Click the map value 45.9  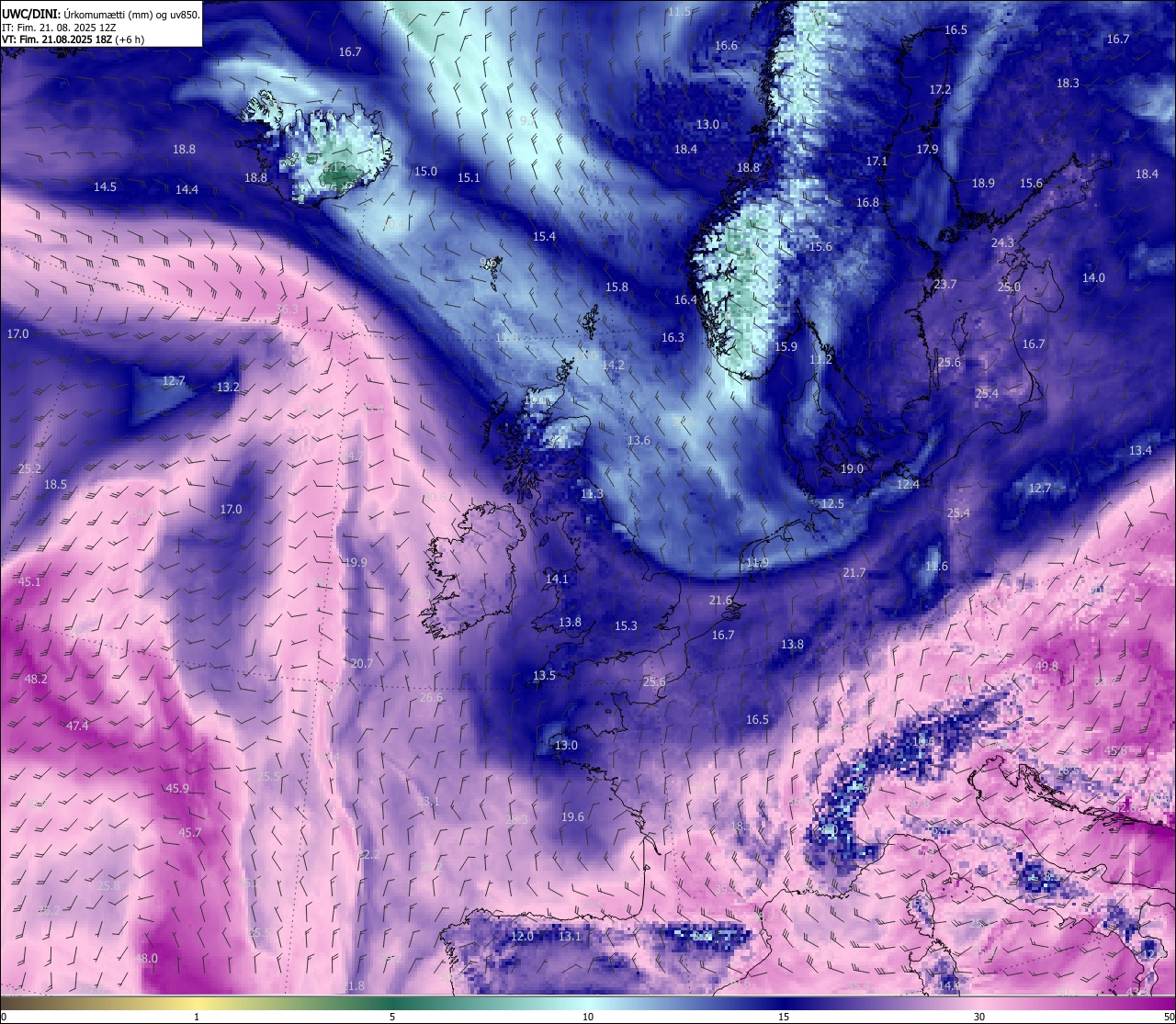click(x=177, y=789)
